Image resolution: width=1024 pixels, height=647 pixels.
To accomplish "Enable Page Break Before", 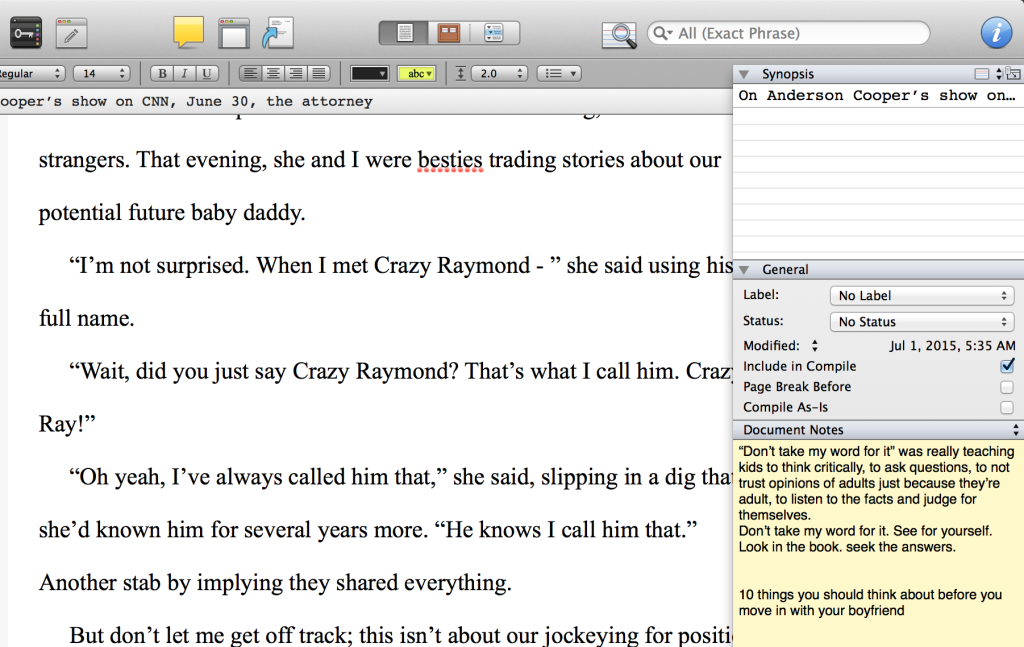I will point(1007,386).
